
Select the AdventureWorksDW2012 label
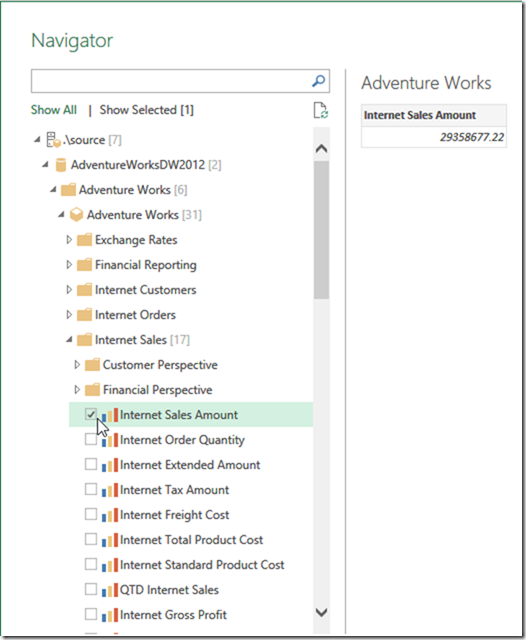[x=138, y=165]
